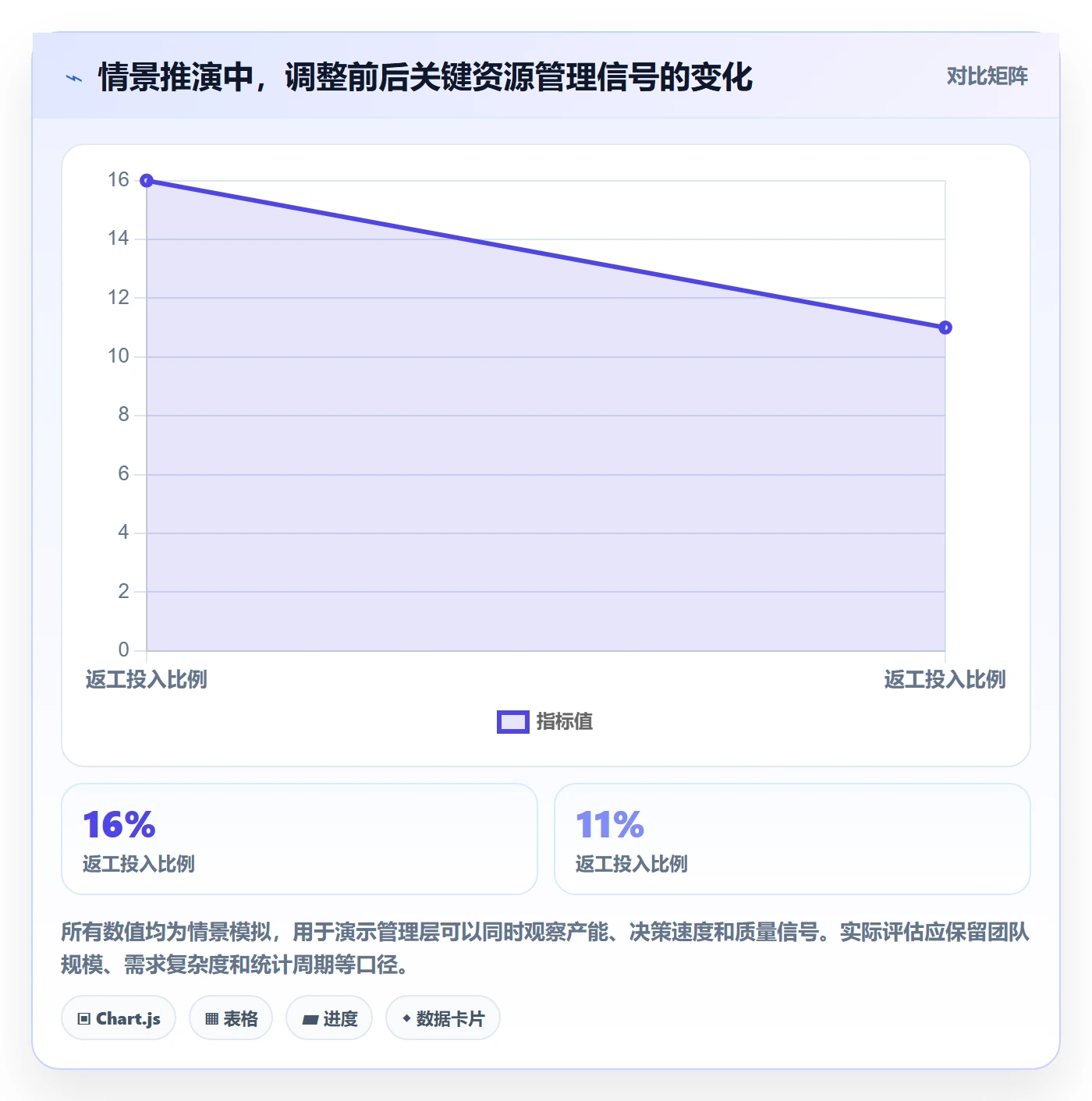
Task: Click the y-axis tick label 2
Action: point(123,592)
